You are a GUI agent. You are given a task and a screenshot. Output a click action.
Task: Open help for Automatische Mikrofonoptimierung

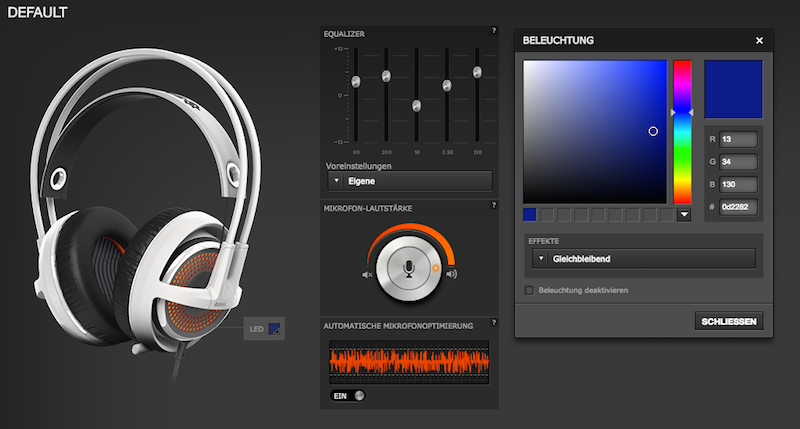point(493,325)
